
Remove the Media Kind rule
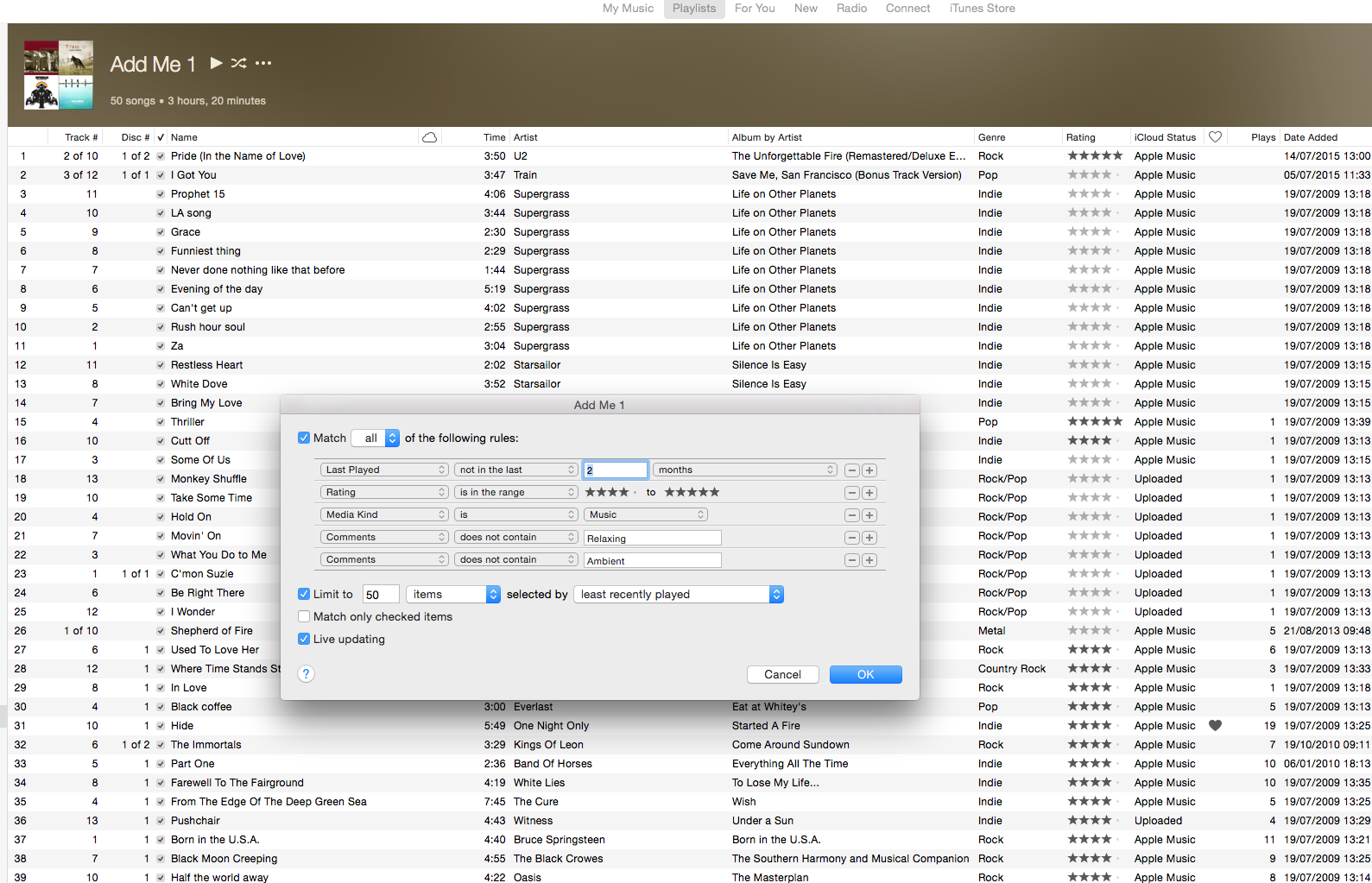point(852,515)
